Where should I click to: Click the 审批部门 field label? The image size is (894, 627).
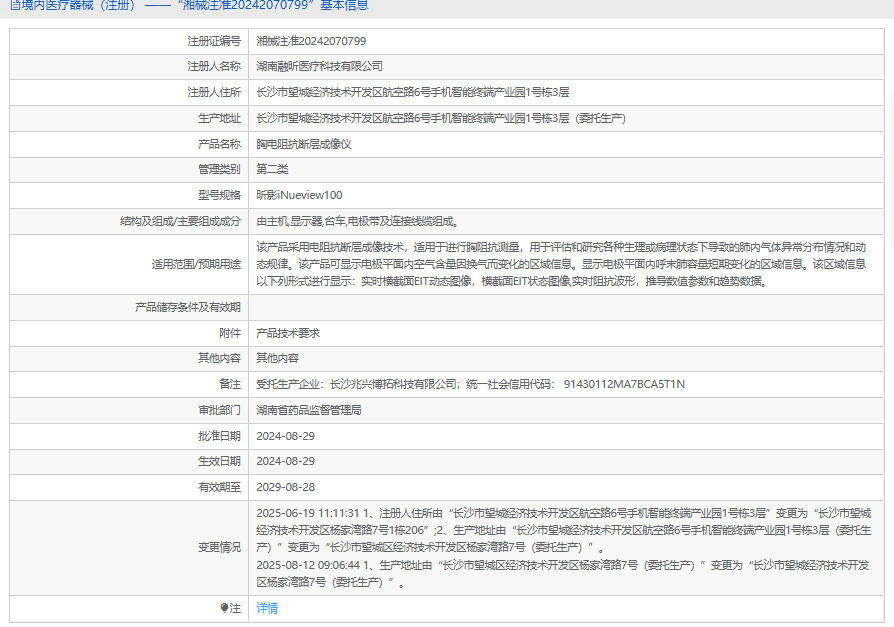click(219, 410)
